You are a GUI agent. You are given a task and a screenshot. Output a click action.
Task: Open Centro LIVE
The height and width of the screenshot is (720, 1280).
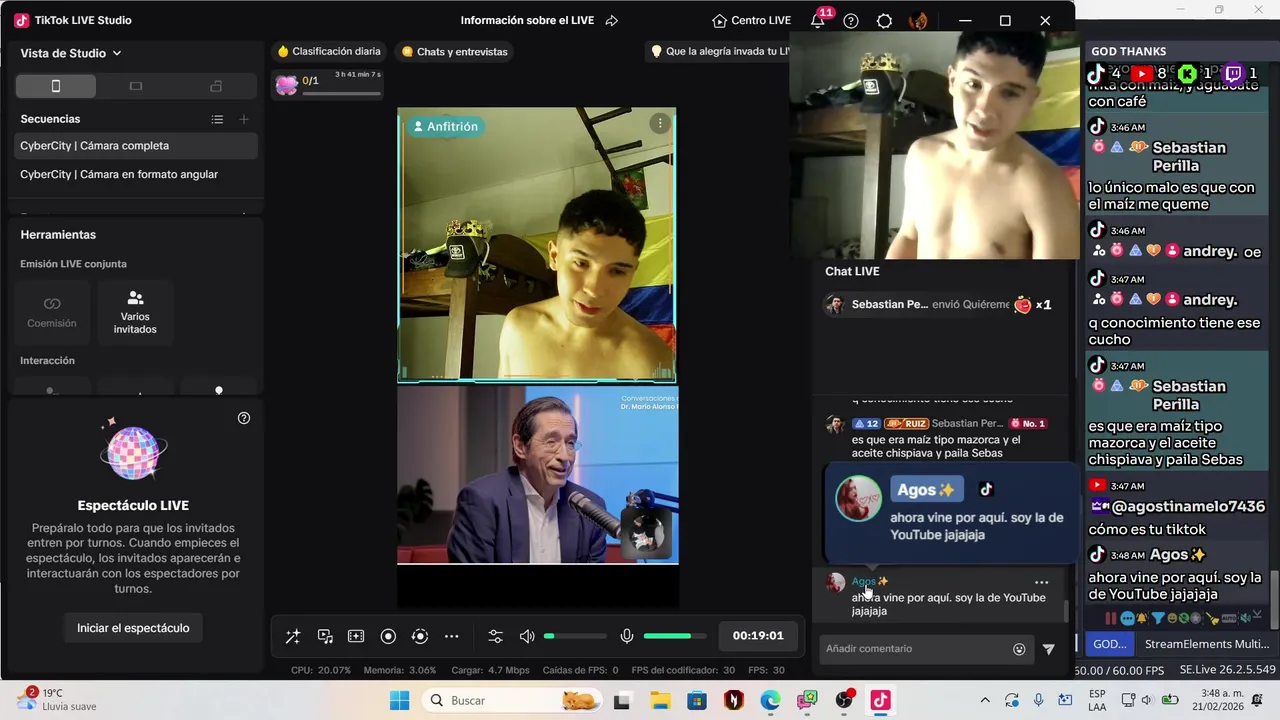[x=751, y=20]
